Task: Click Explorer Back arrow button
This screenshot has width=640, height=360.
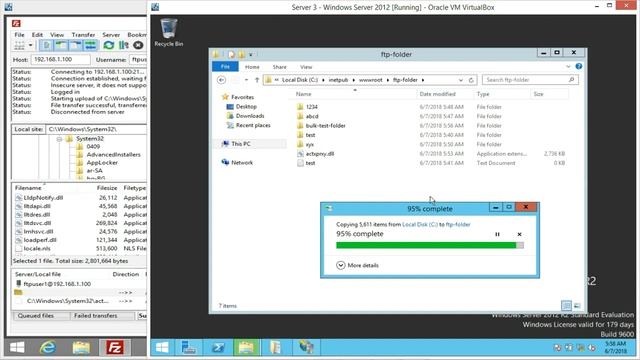Action: 221,80
